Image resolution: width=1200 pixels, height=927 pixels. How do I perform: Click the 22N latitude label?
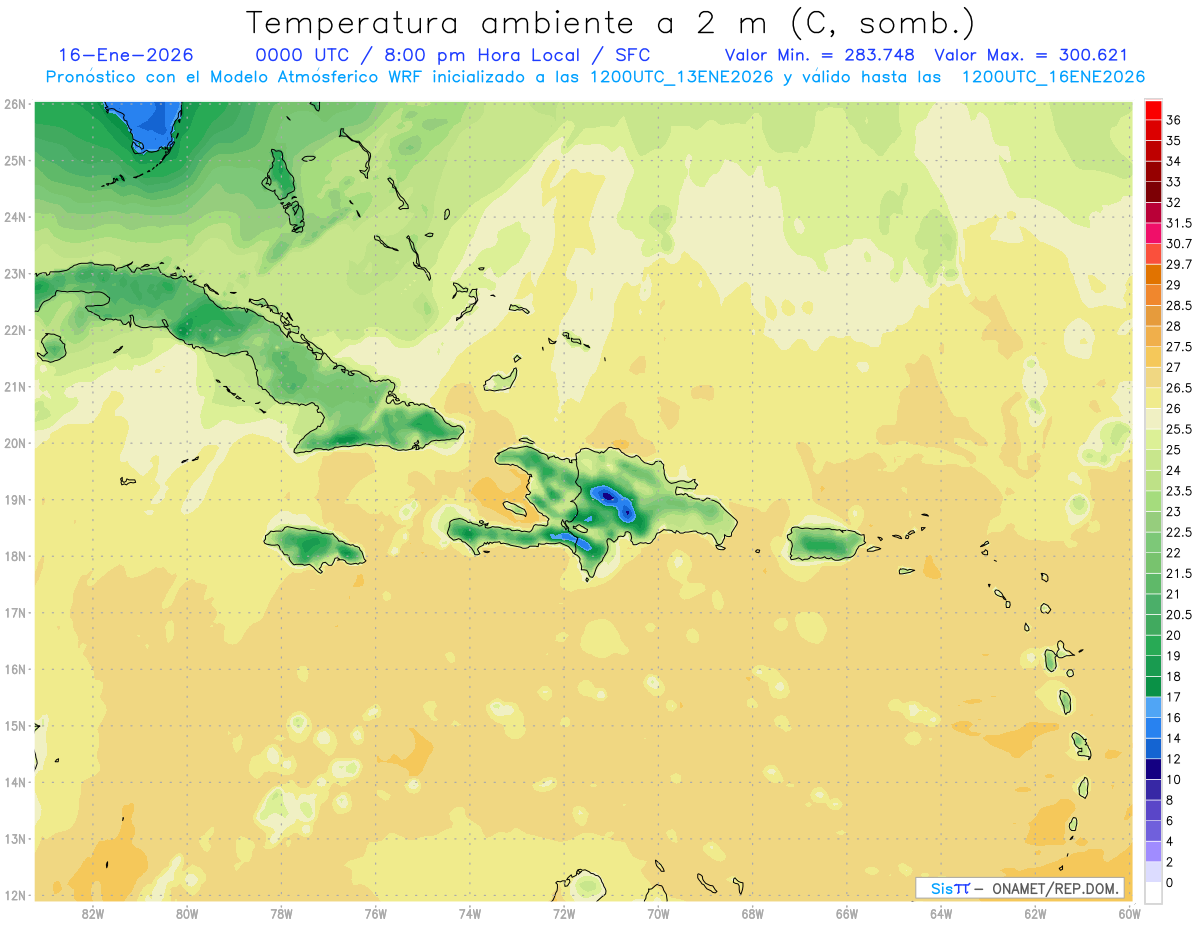pos(14,330)
